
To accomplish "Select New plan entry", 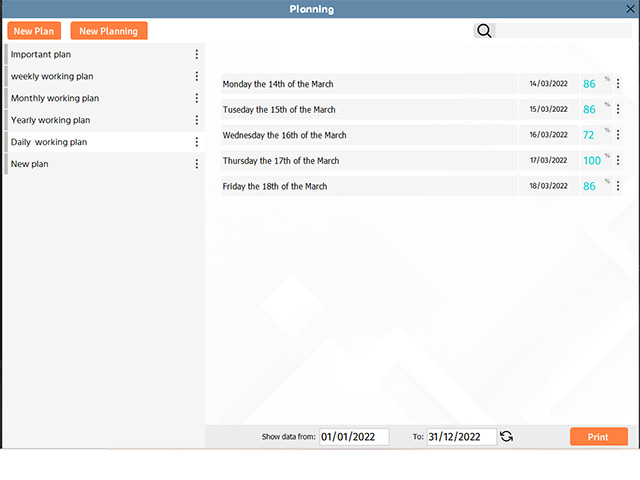I will click(x=104, y=164).
